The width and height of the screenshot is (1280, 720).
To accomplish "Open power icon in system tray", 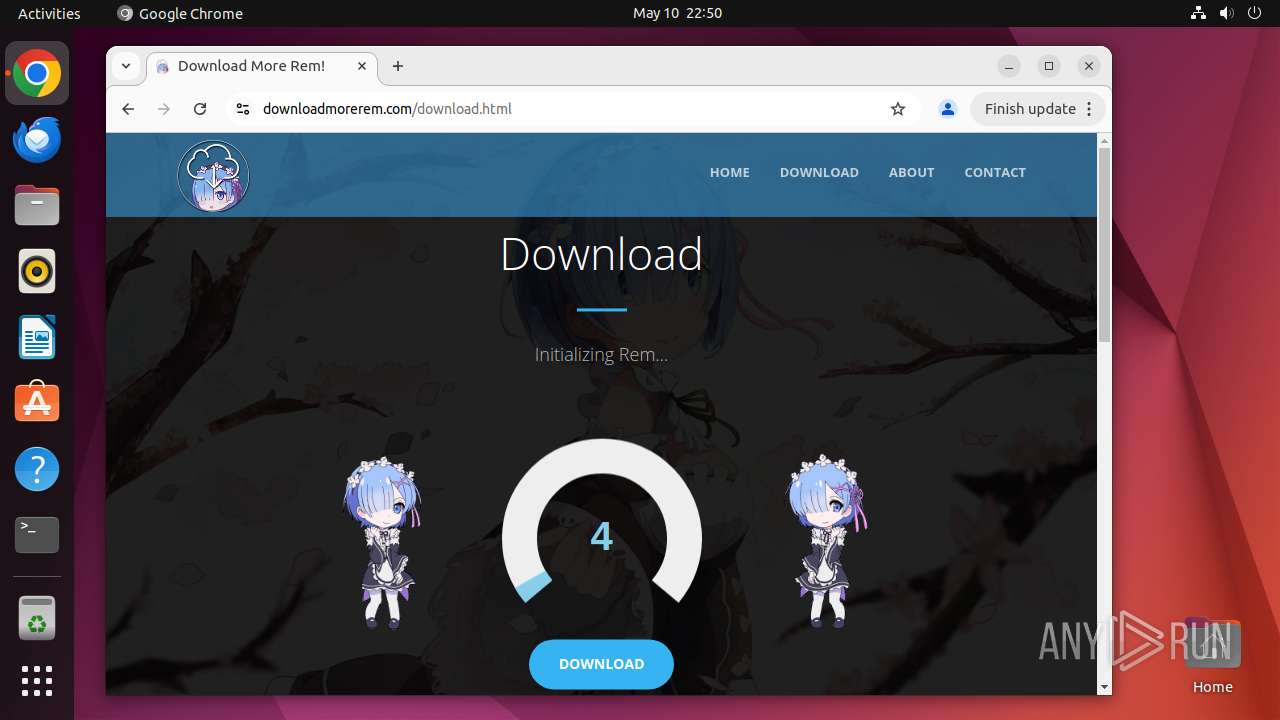I will 1255,13.
